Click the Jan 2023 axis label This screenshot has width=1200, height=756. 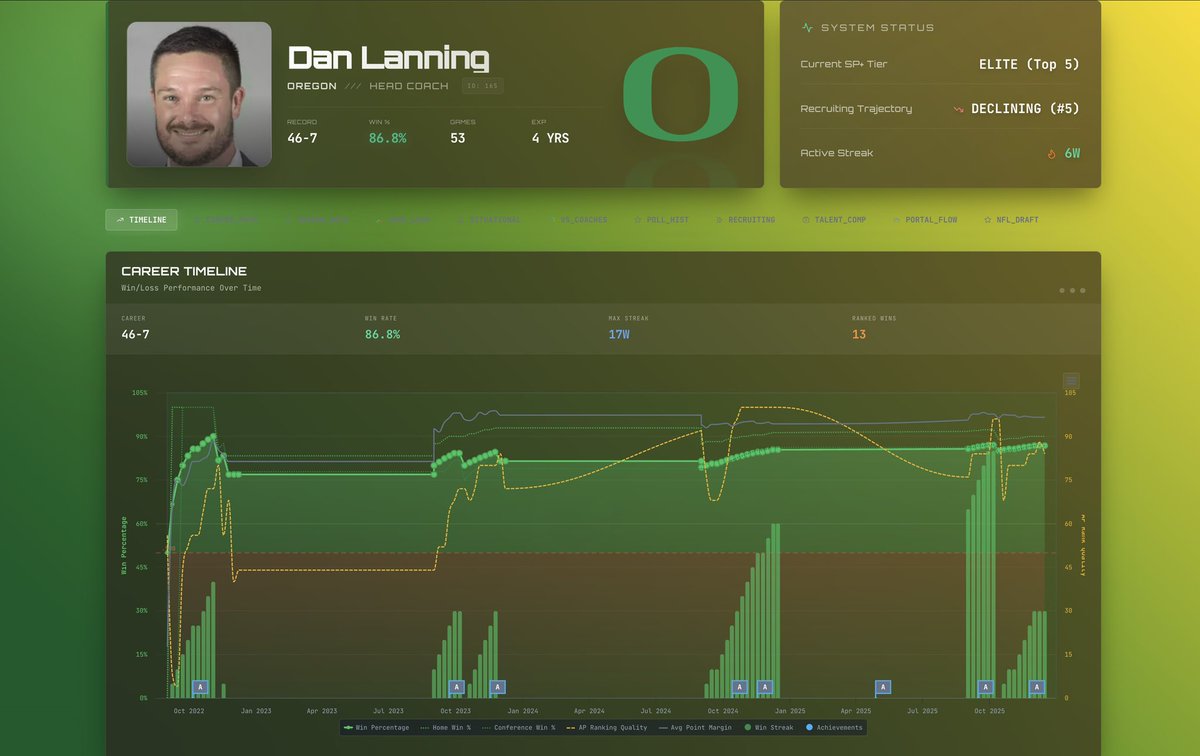click(x=256, y=710)
